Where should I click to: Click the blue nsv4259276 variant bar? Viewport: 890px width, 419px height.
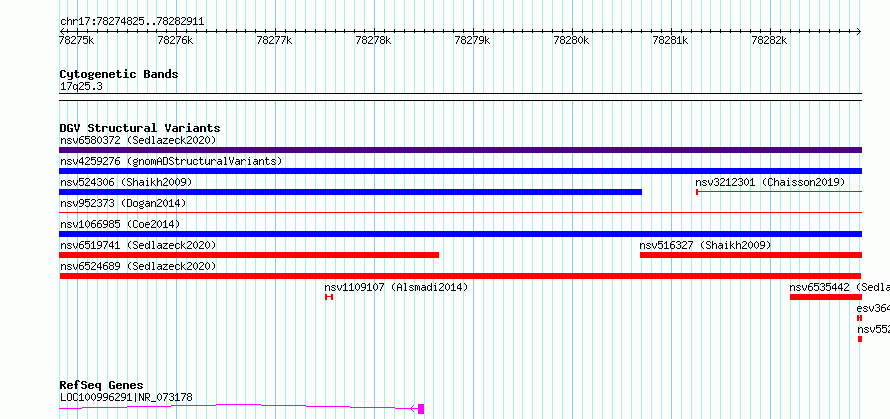[x=460, y=171]
